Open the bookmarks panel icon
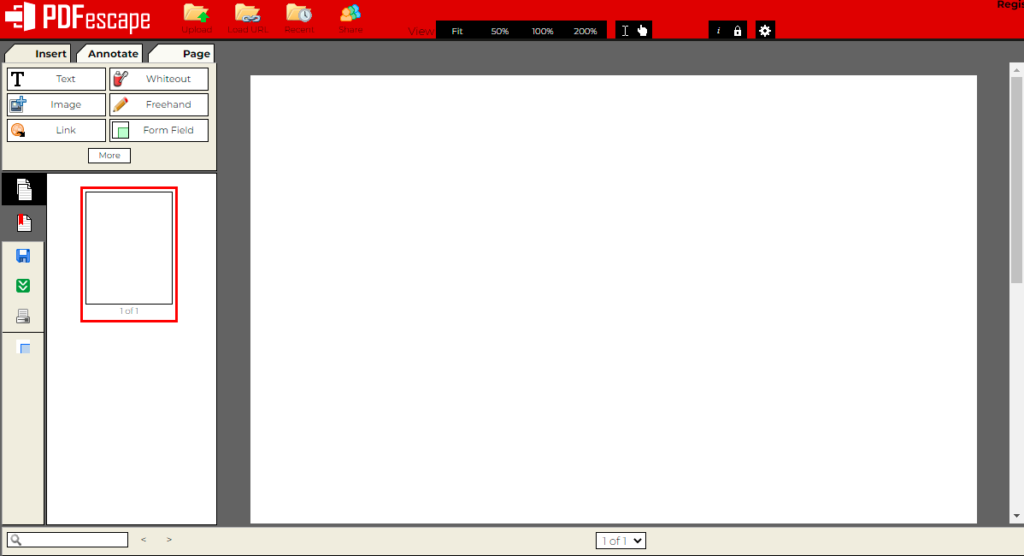This screenshot has width=1024, height=556. 24,348
